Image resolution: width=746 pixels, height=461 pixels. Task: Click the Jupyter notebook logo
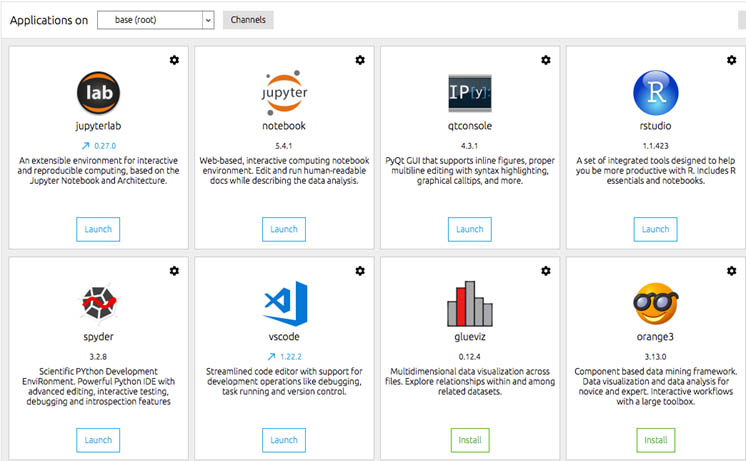(284, 93)
